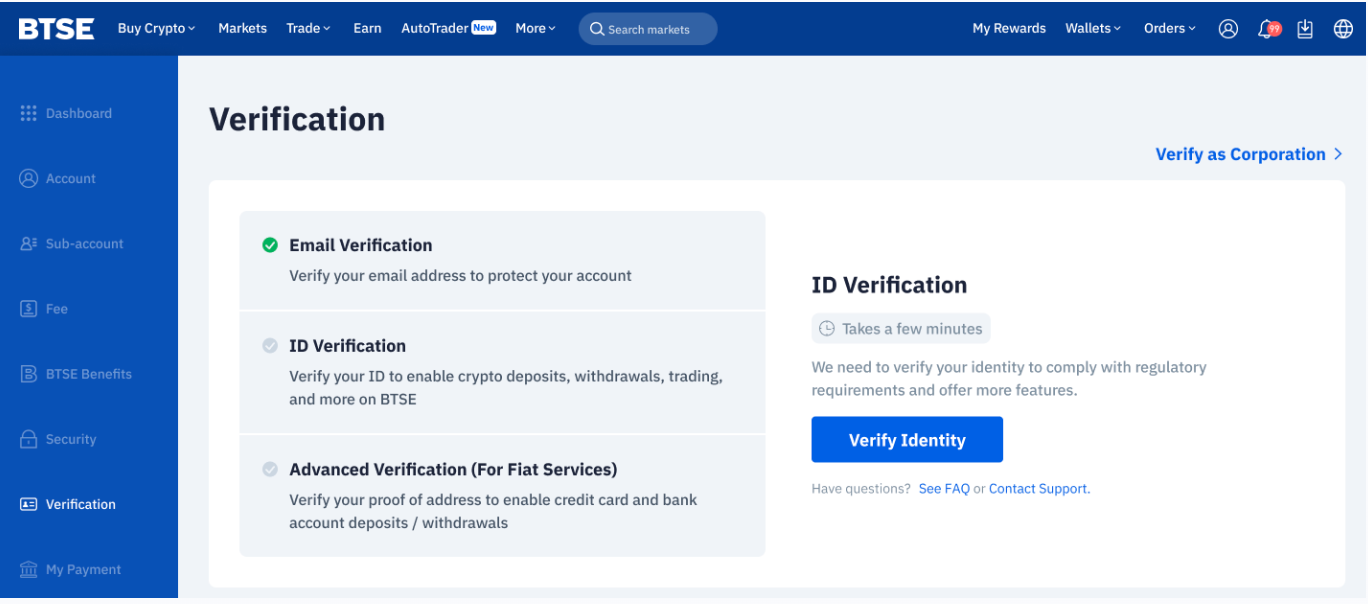Click the Fee dollar icon
The image size is (1368, 604).
point(29,308)
